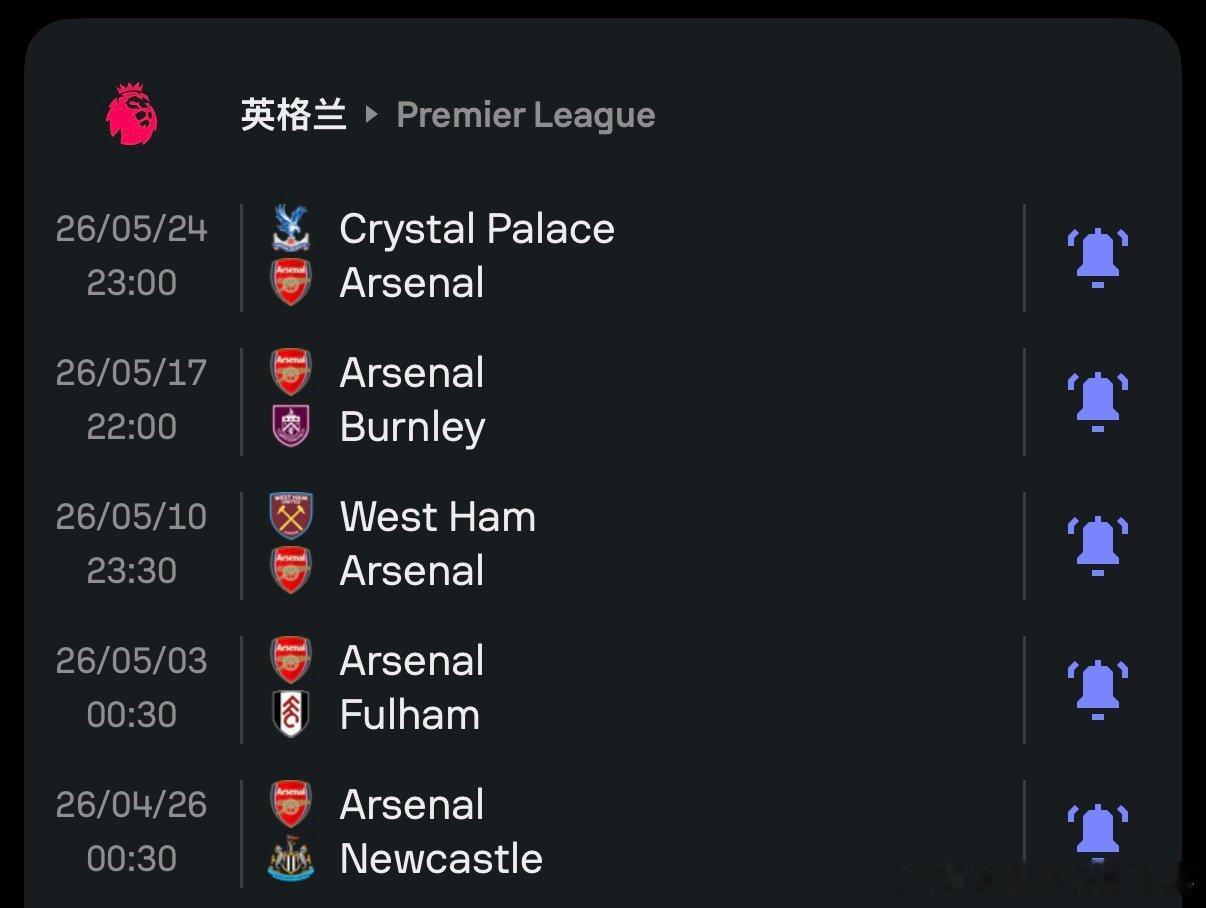This screenshot has width=1206, height=908.
Task: Click Arsenal crest in the Burnley match
Action: coord(291,373)
